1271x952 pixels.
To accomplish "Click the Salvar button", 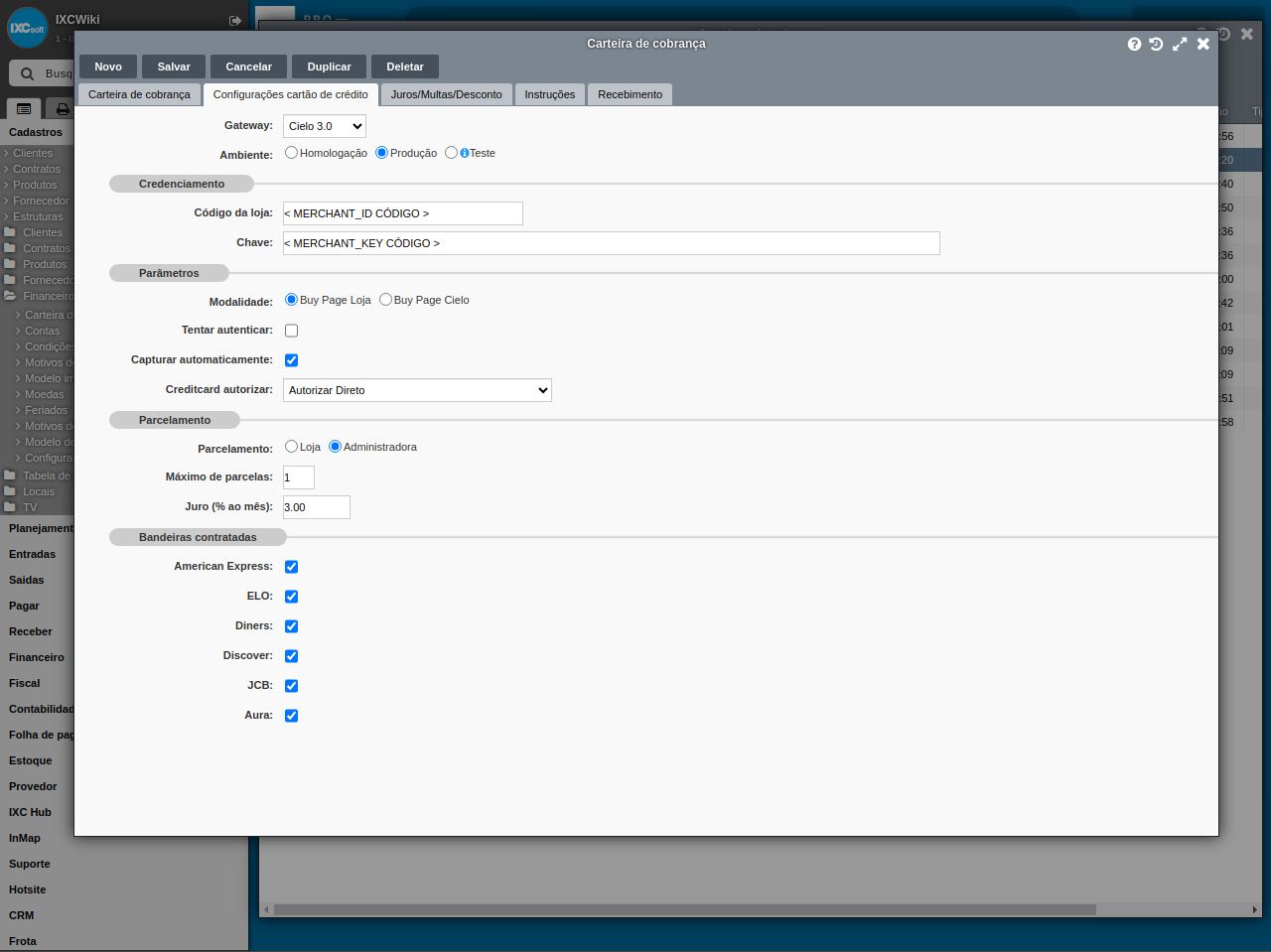I will tap(174, 67).
